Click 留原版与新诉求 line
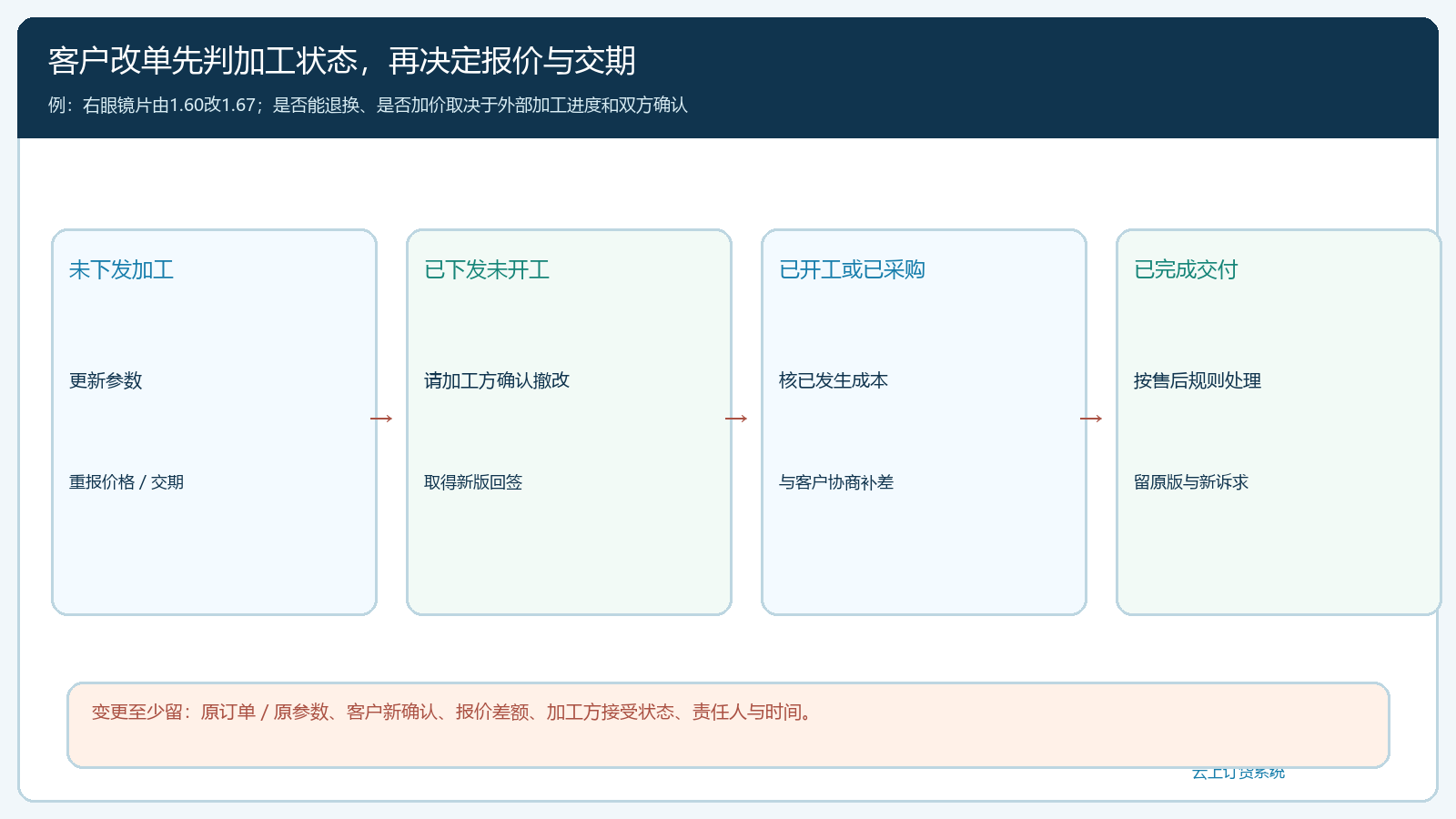Screen dimensions: 1456x819 point(1191,482)
